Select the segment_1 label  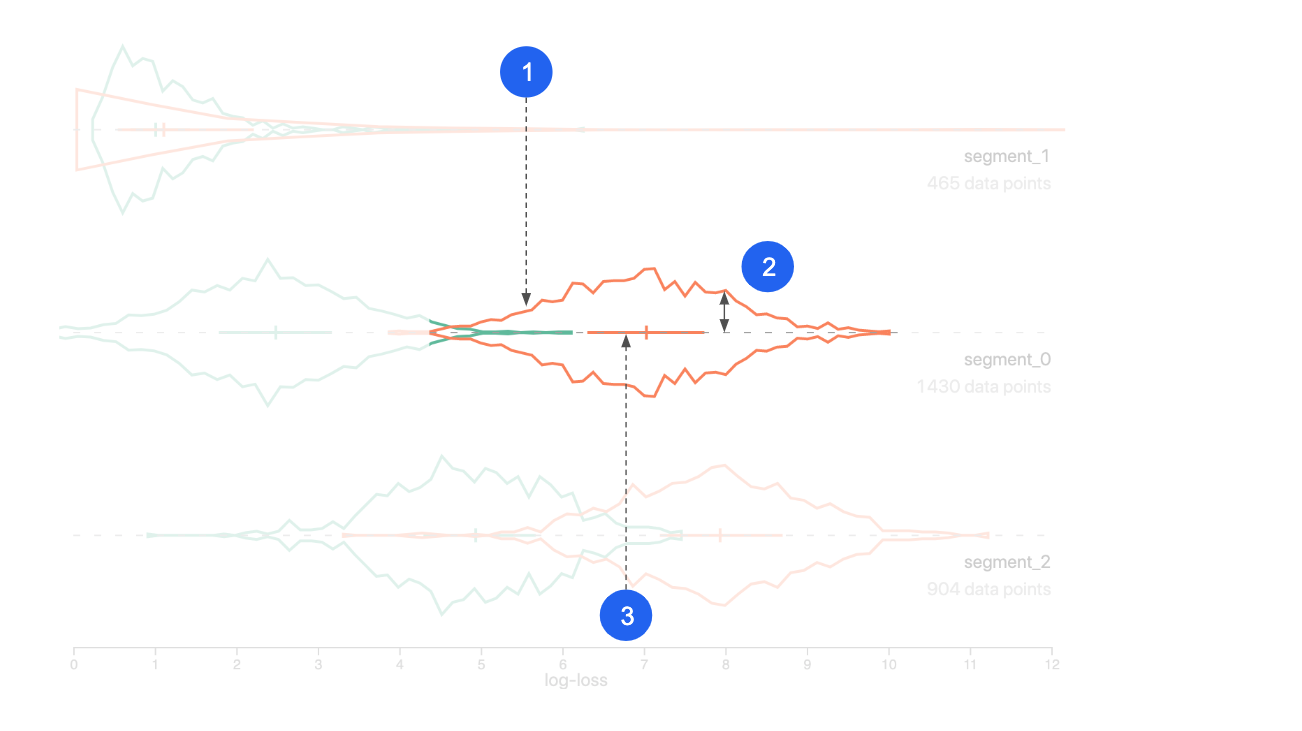[x=1007, y=157]
